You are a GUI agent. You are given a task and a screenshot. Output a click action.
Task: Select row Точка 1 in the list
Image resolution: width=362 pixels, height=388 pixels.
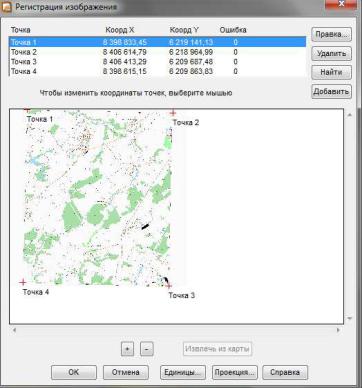coord(157,42)
